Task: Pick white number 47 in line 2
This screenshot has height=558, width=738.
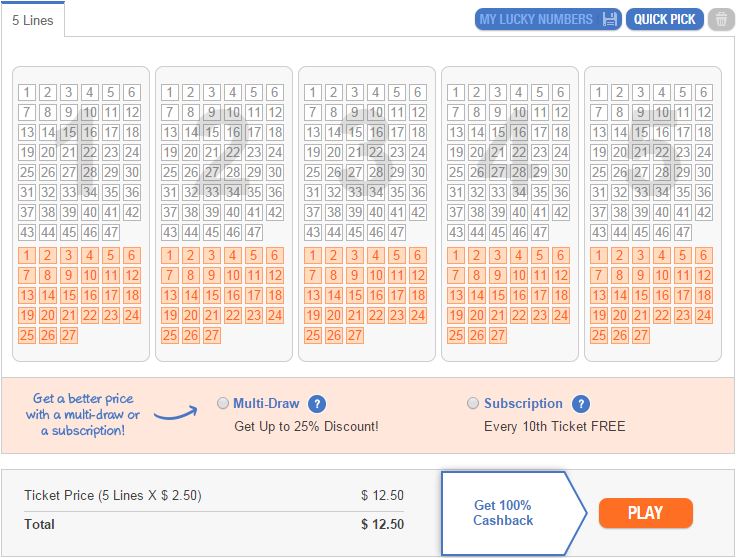Action: (x=254, y=232)
